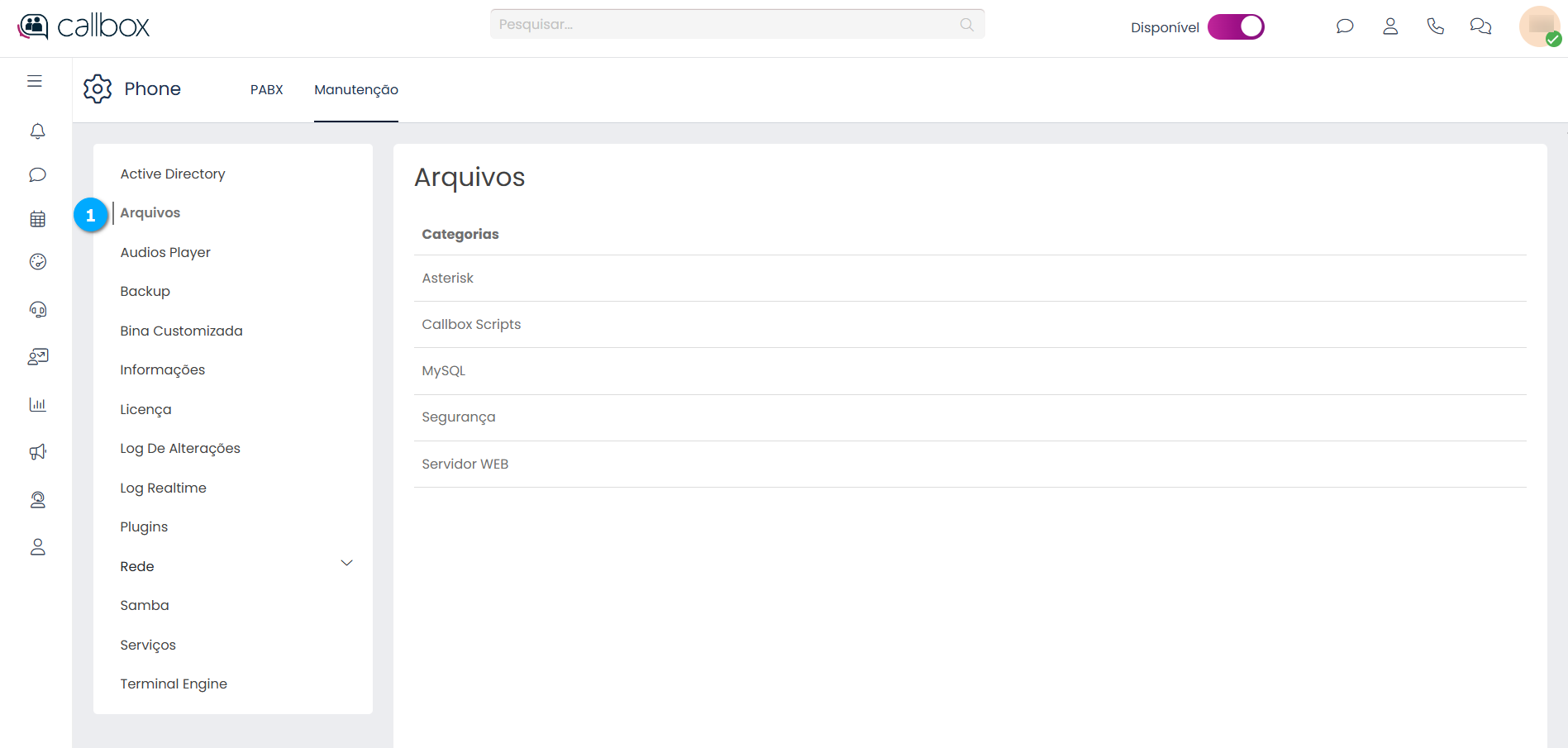This screenshot has width=1568, height=748.
Task: Expand the Rede submenu chevron
Action: [x=347, y=564]
